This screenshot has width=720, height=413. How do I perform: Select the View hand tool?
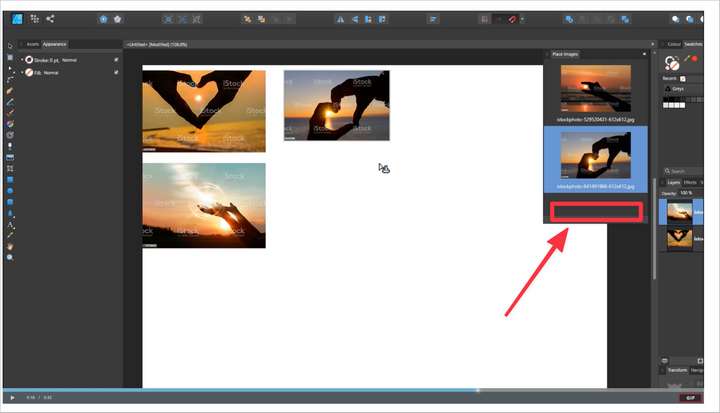click(10, 247)
